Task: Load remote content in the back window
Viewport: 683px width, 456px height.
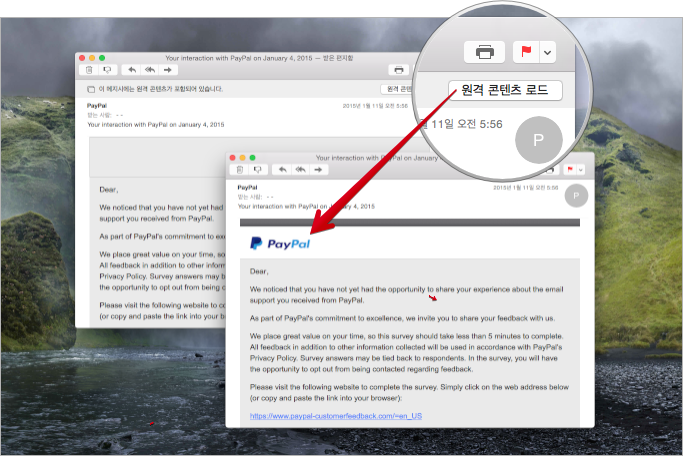Action: pos(398,89)
